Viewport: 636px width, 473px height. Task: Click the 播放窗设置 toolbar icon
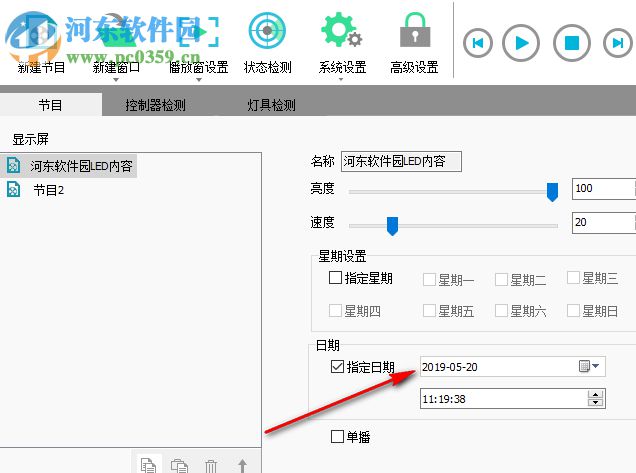point(198,30)
